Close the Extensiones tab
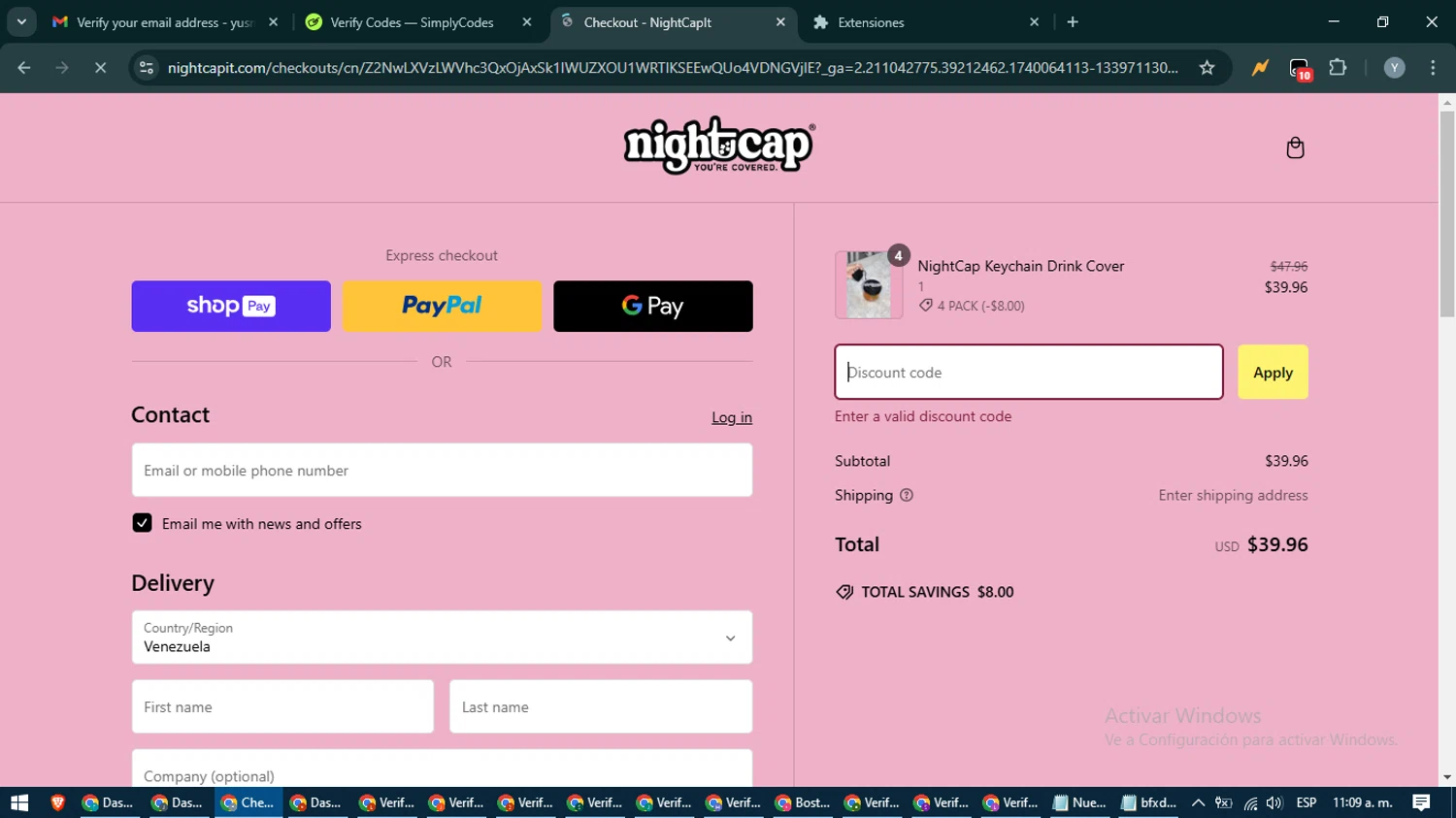 tap(1034, 22)
